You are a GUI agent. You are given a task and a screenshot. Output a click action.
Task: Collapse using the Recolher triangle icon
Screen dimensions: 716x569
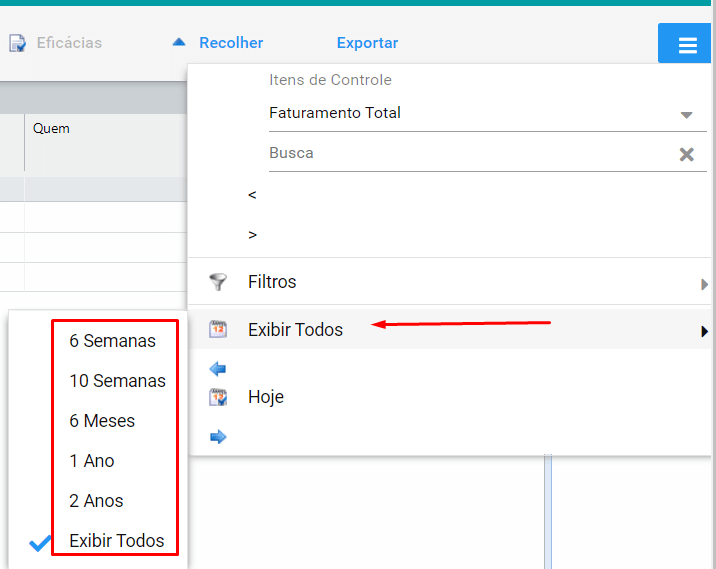pyautogui.click(x=179, y=42)
